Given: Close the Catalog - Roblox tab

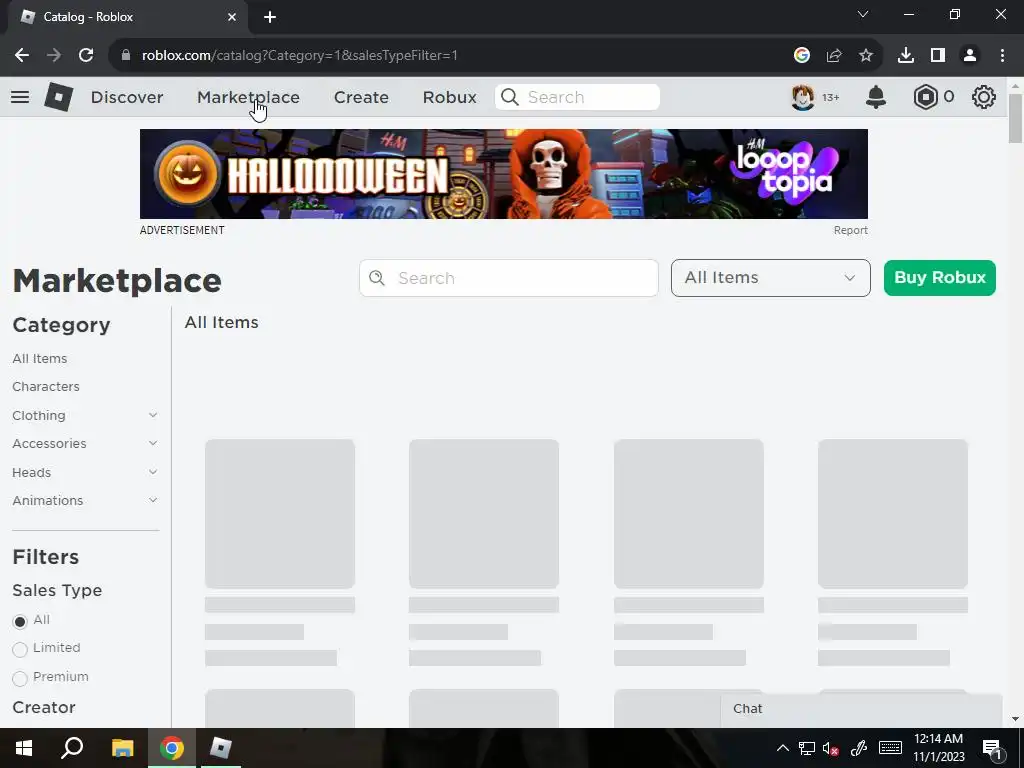Looking at the screenshot, I should point(232,17).
